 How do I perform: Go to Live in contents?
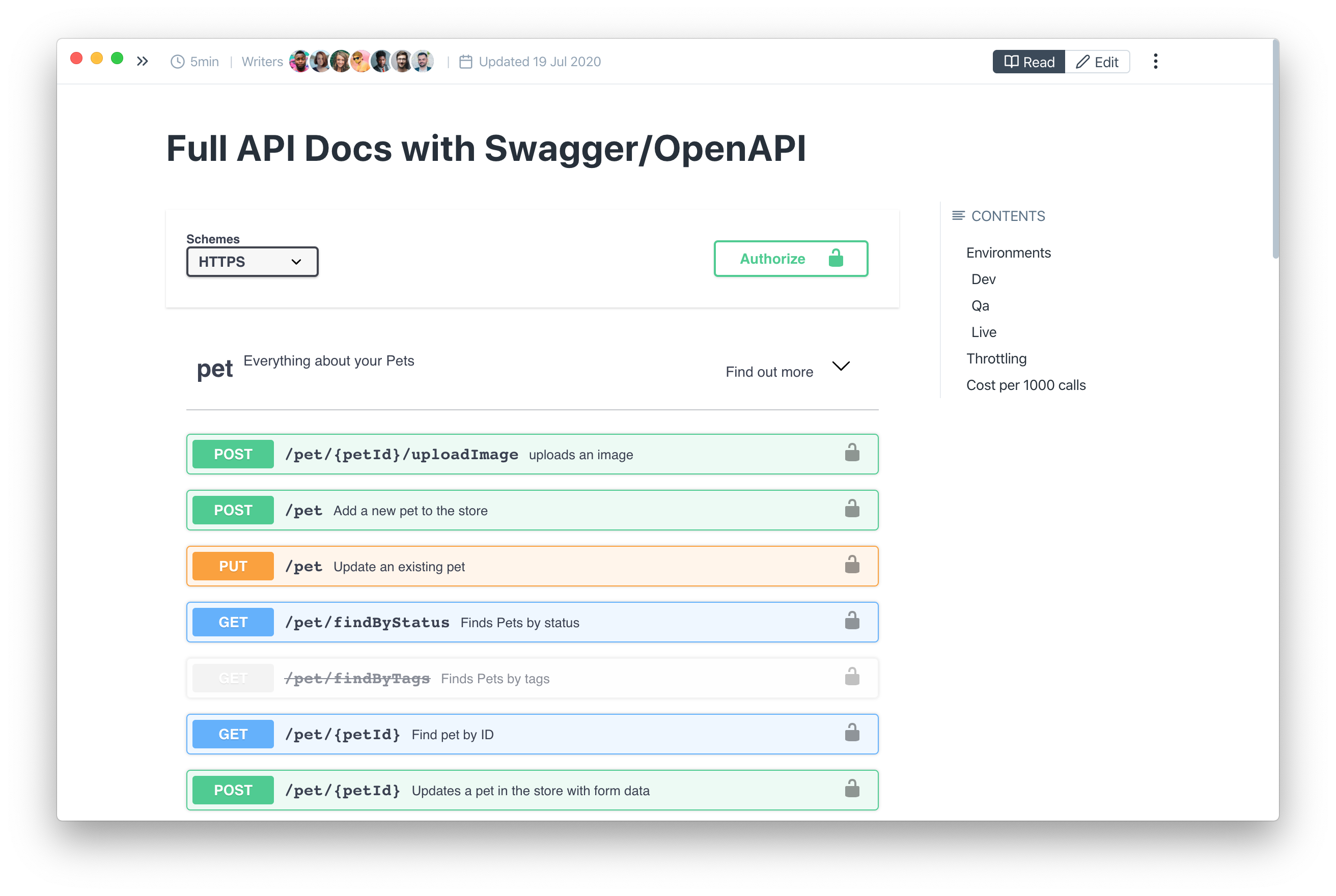984,332
